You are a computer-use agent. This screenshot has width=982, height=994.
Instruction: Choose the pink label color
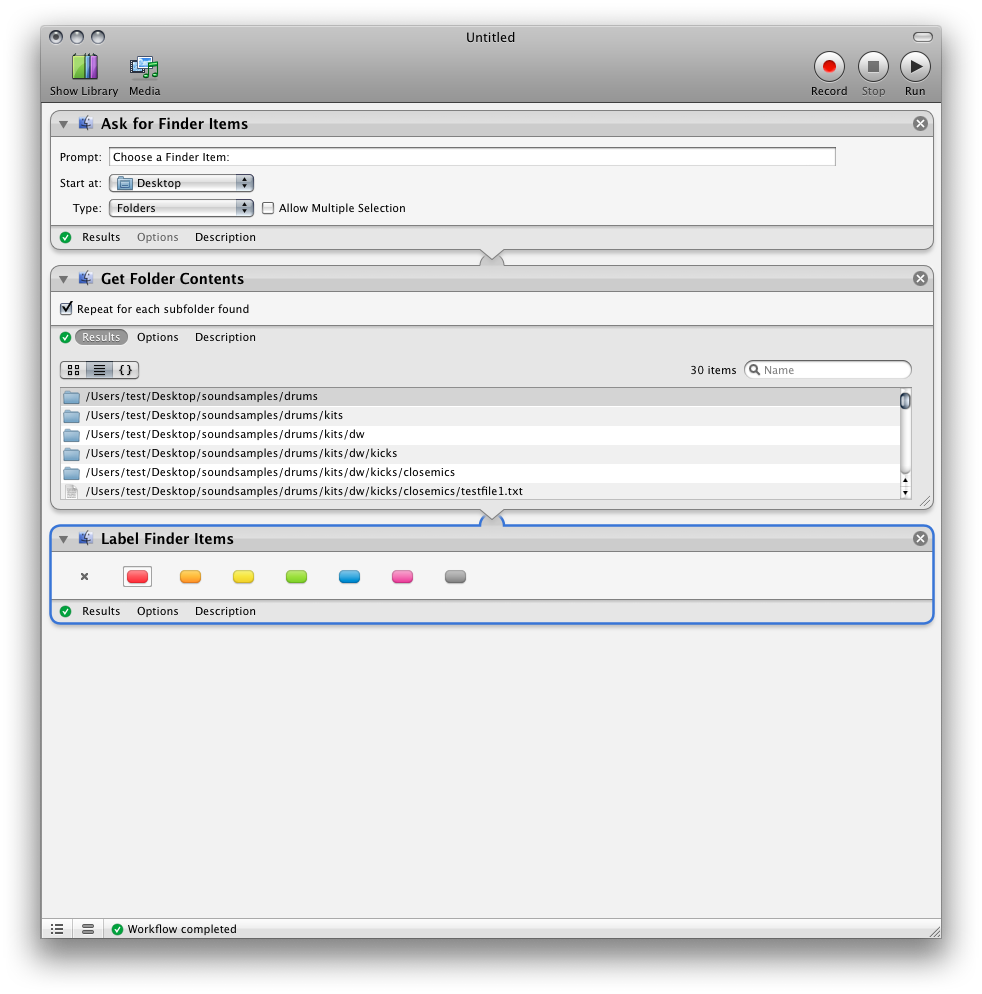click(403, 576)
